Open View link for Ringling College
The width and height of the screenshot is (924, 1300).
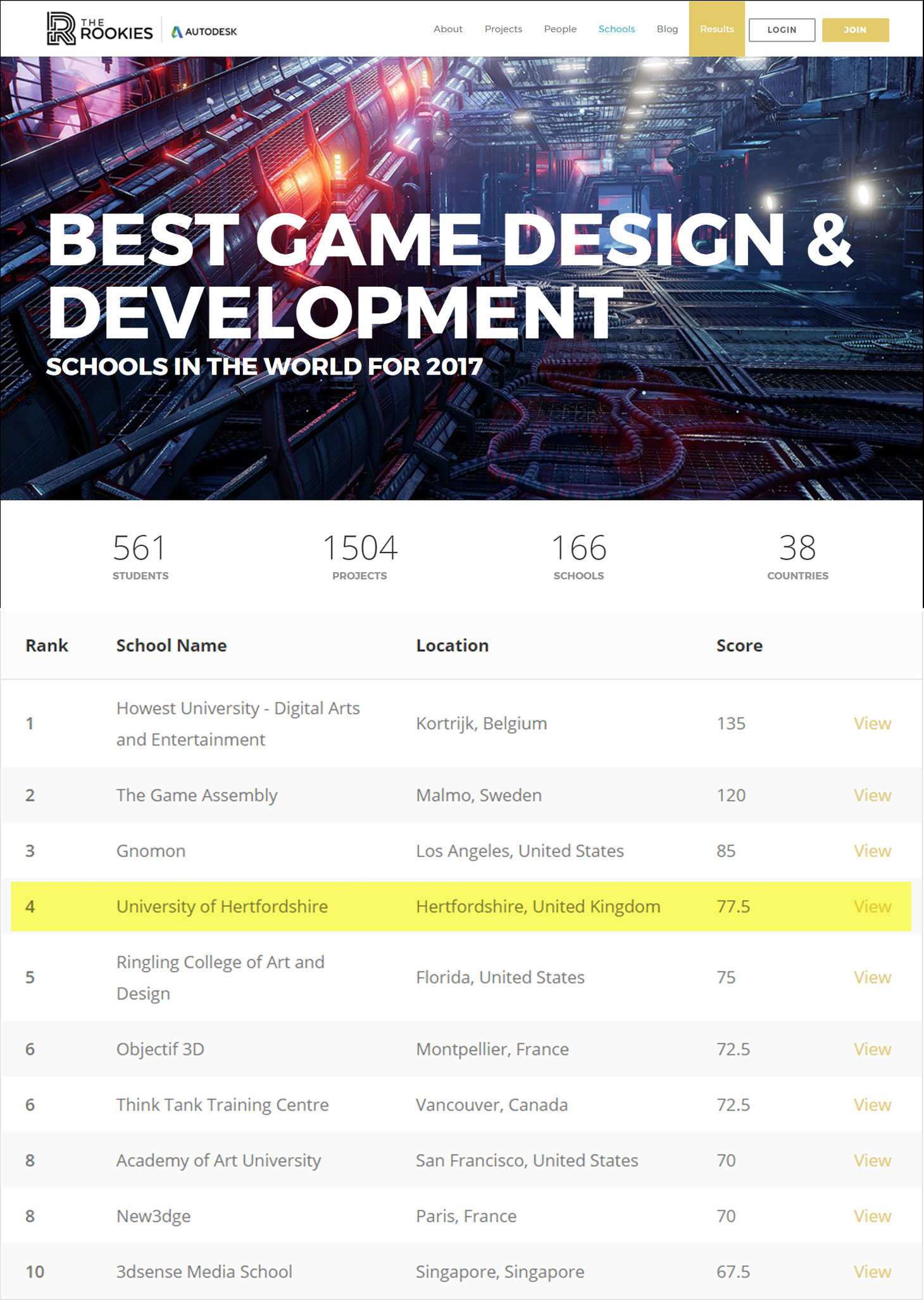pos(872,977)
